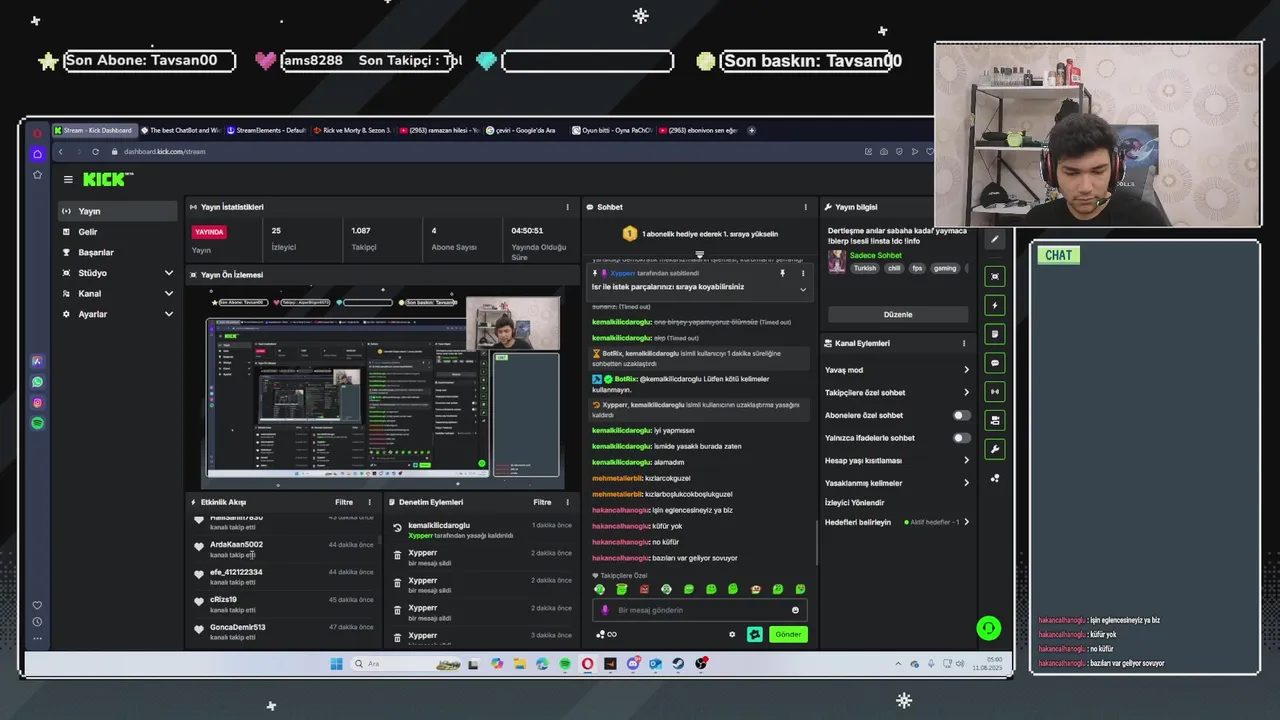Viewport: 1280px width, 720px height.
Task: Click the wrench icon in right strip
Action: (x=994, y=450)
